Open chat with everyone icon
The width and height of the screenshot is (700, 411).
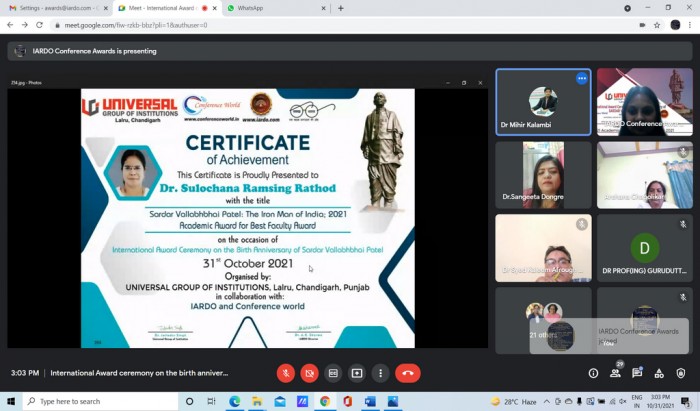[x=637, y=373]
